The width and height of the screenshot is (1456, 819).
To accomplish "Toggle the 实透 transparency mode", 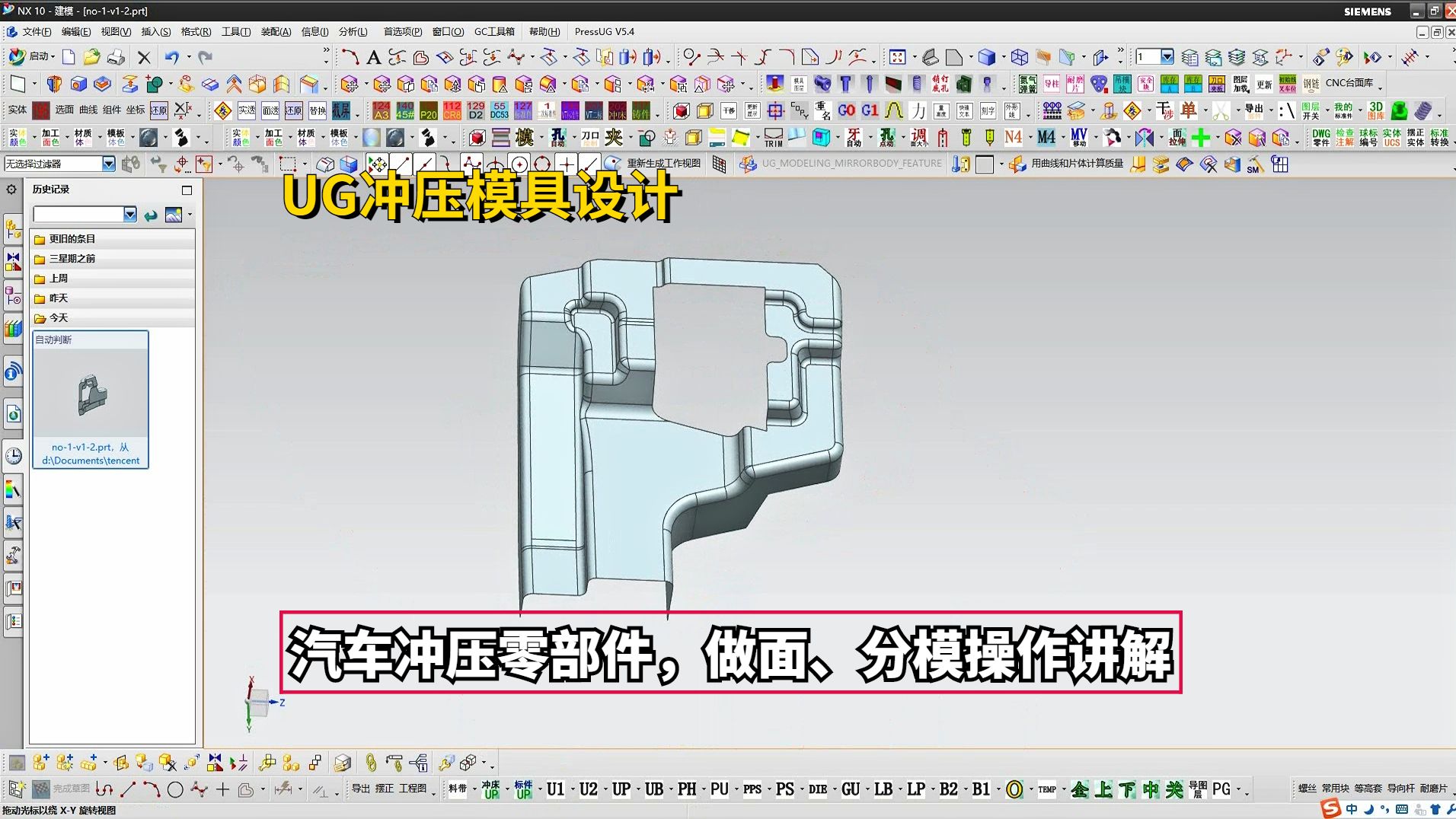I will click(247, 110).
